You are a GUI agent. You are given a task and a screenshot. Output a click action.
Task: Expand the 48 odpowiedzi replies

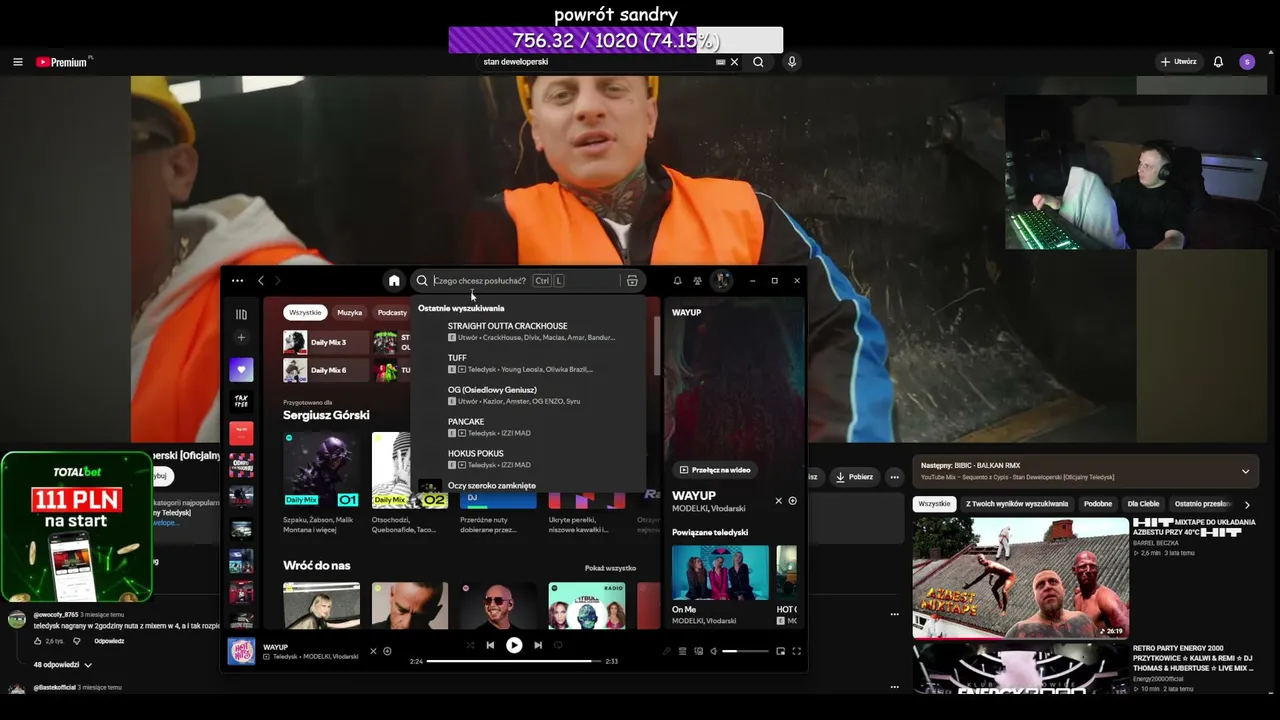pyautogui.click(x=63, y=665)
